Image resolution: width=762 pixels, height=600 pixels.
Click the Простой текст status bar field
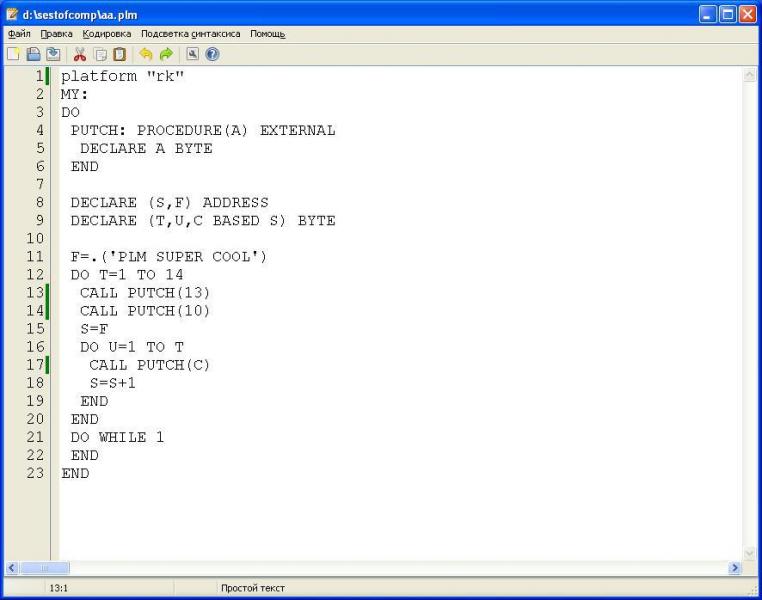tap(252, 589)
